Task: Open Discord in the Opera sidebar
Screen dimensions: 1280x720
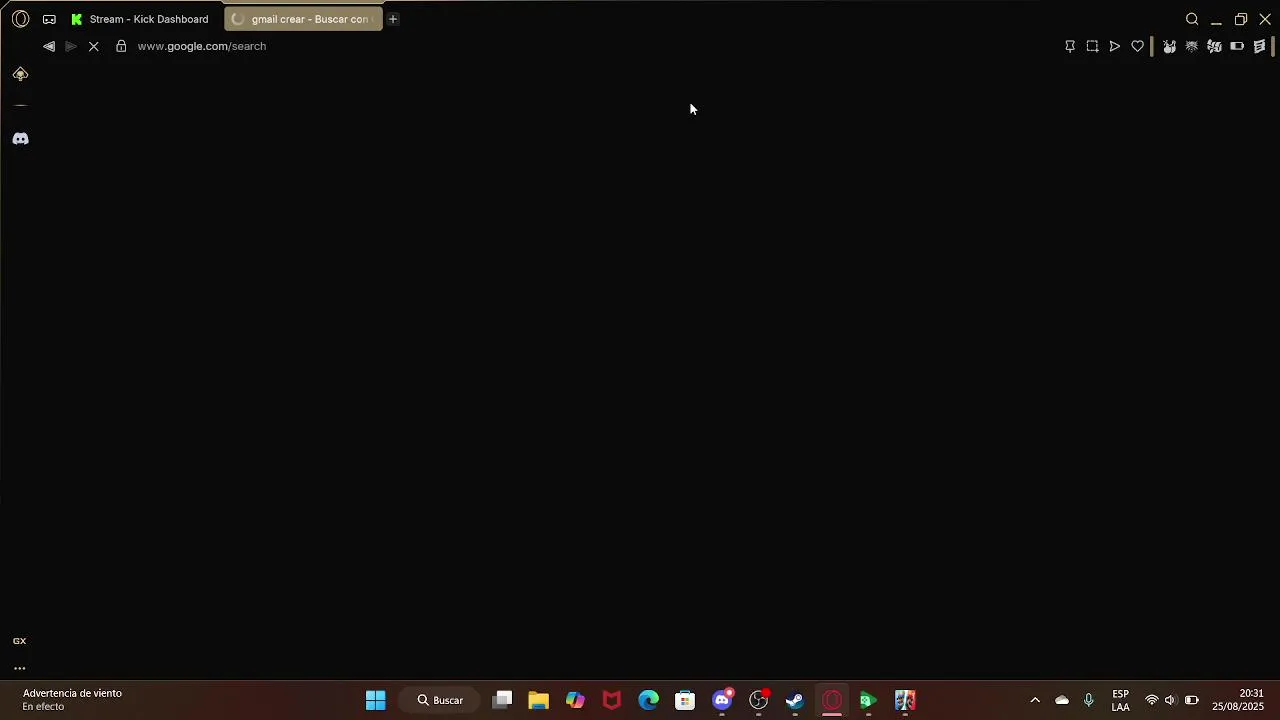Action: coord(20,138)
